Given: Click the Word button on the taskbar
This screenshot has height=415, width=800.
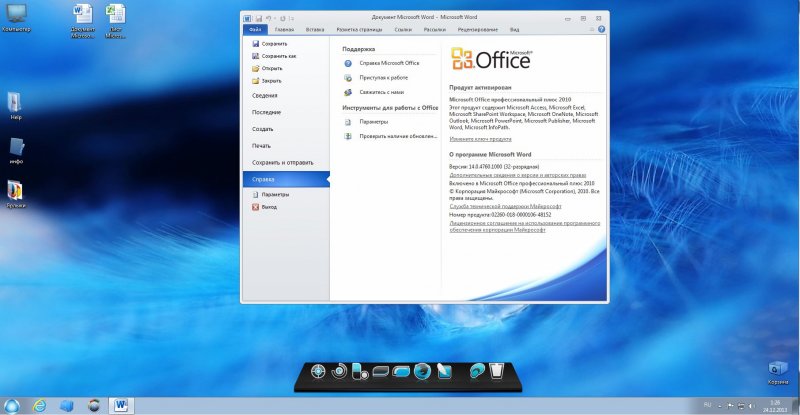Looking at the screenshot, I should [x=121, y=405].
